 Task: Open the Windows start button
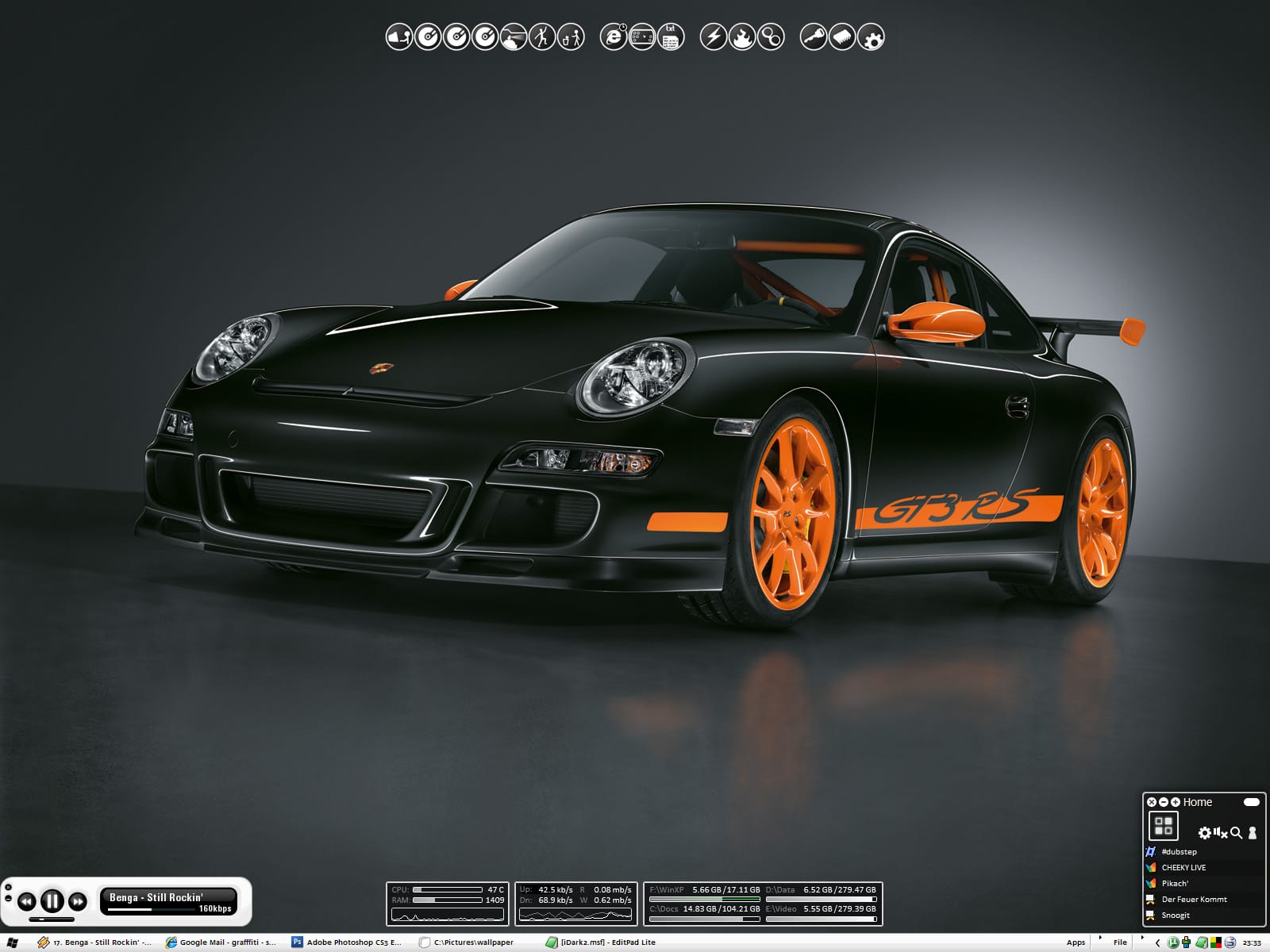pyautogui.click(x=13, y=942)
